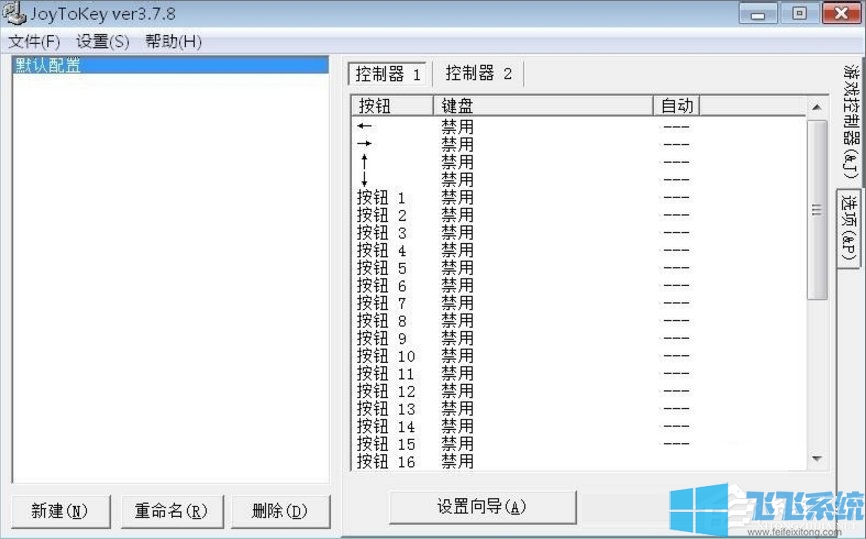Click the scrollbar up arrow
The height and width of the screenshot is (539, 866).
[x=817, y=107]
